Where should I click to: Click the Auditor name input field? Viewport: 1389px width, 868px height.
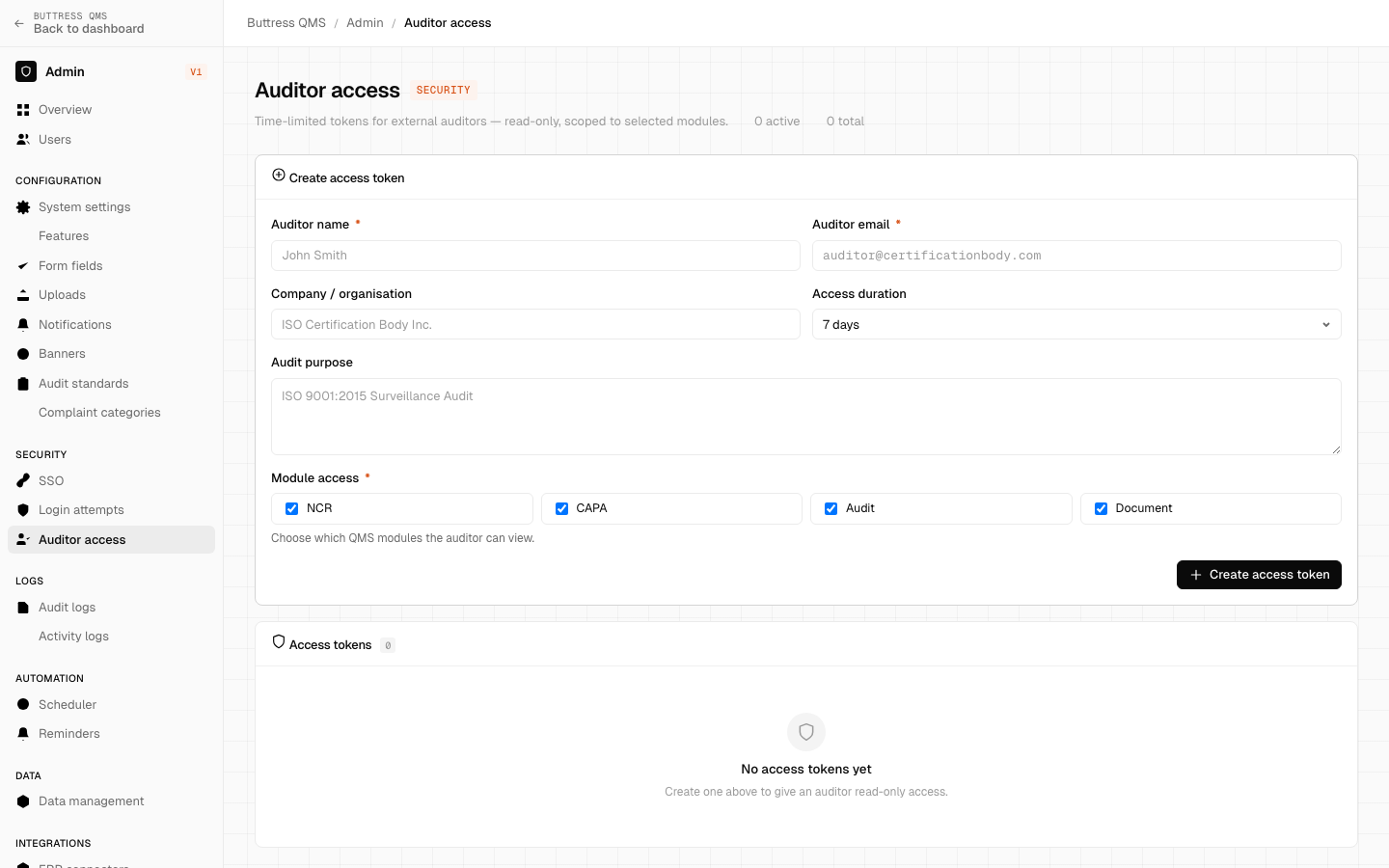tap(535, 256)
